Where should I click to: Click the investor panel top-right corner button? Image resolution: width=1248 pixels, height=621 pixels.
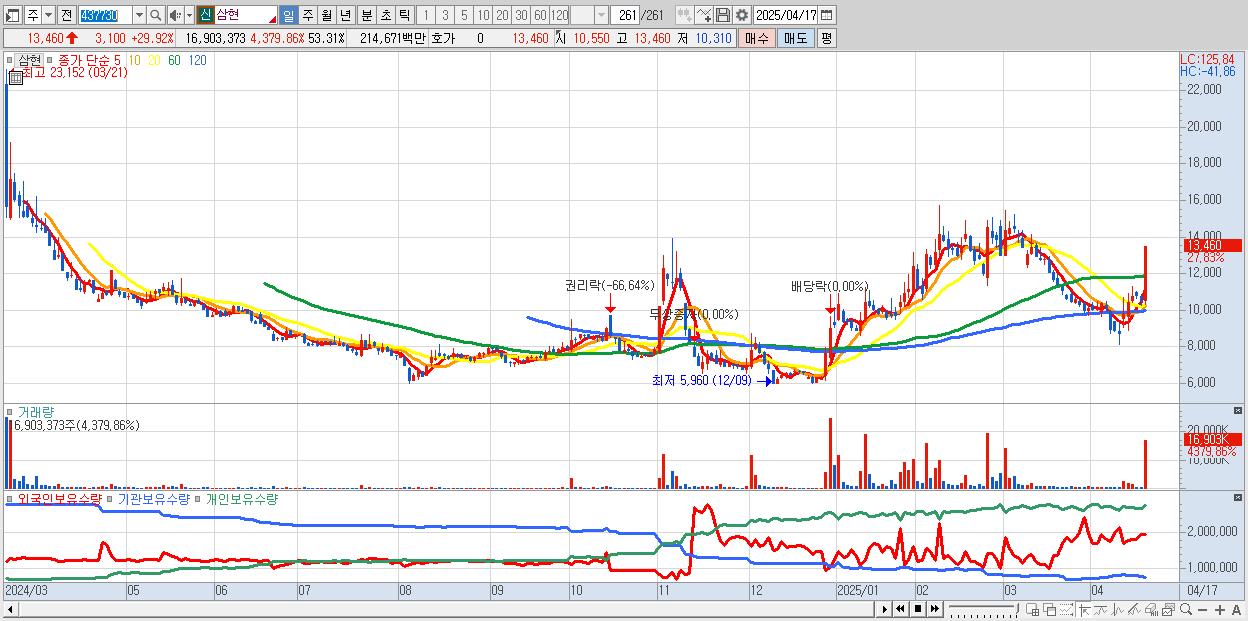[x=1240, y=497]
